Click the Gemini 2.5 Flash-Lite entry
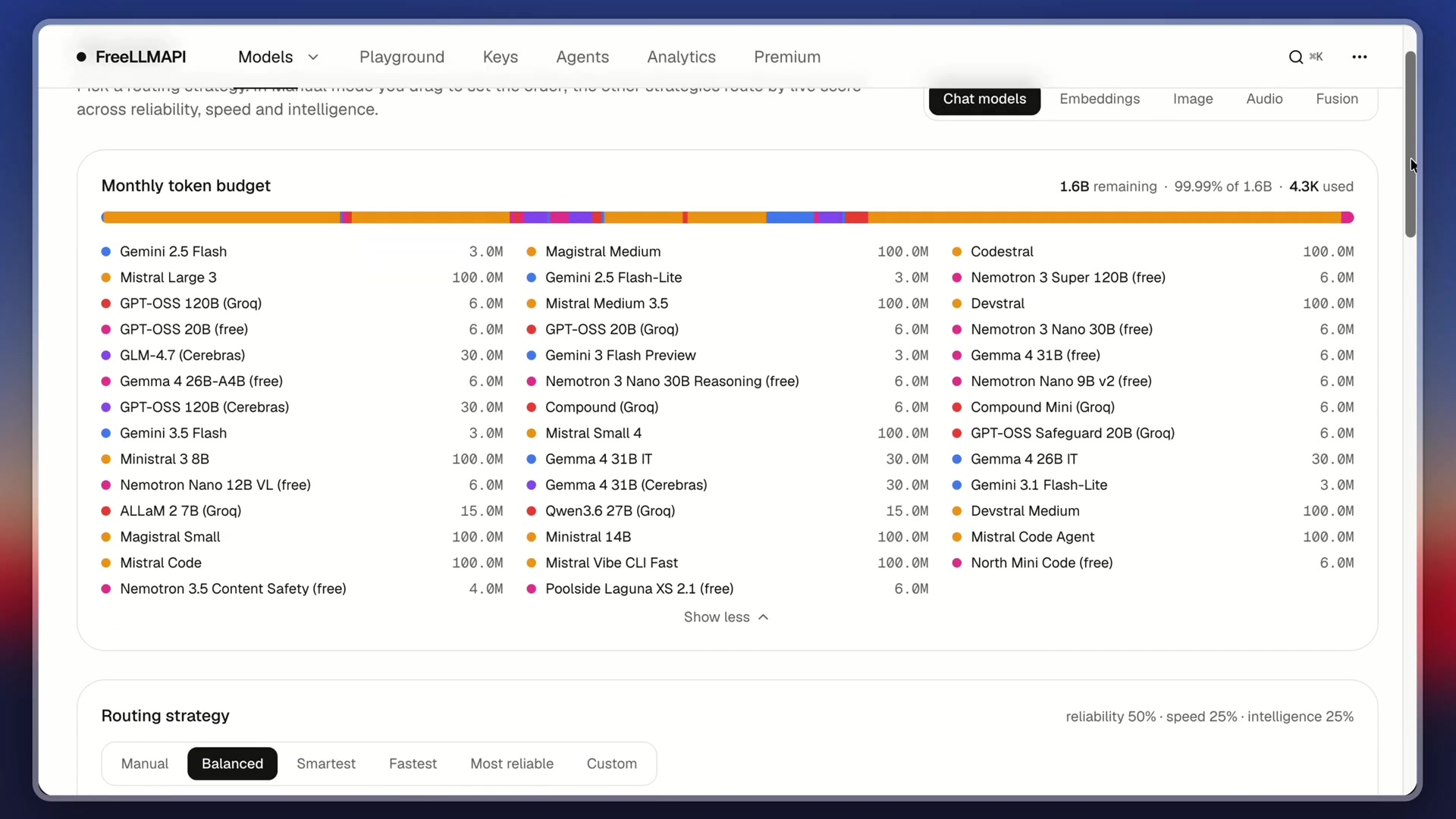 pos(727,278)
